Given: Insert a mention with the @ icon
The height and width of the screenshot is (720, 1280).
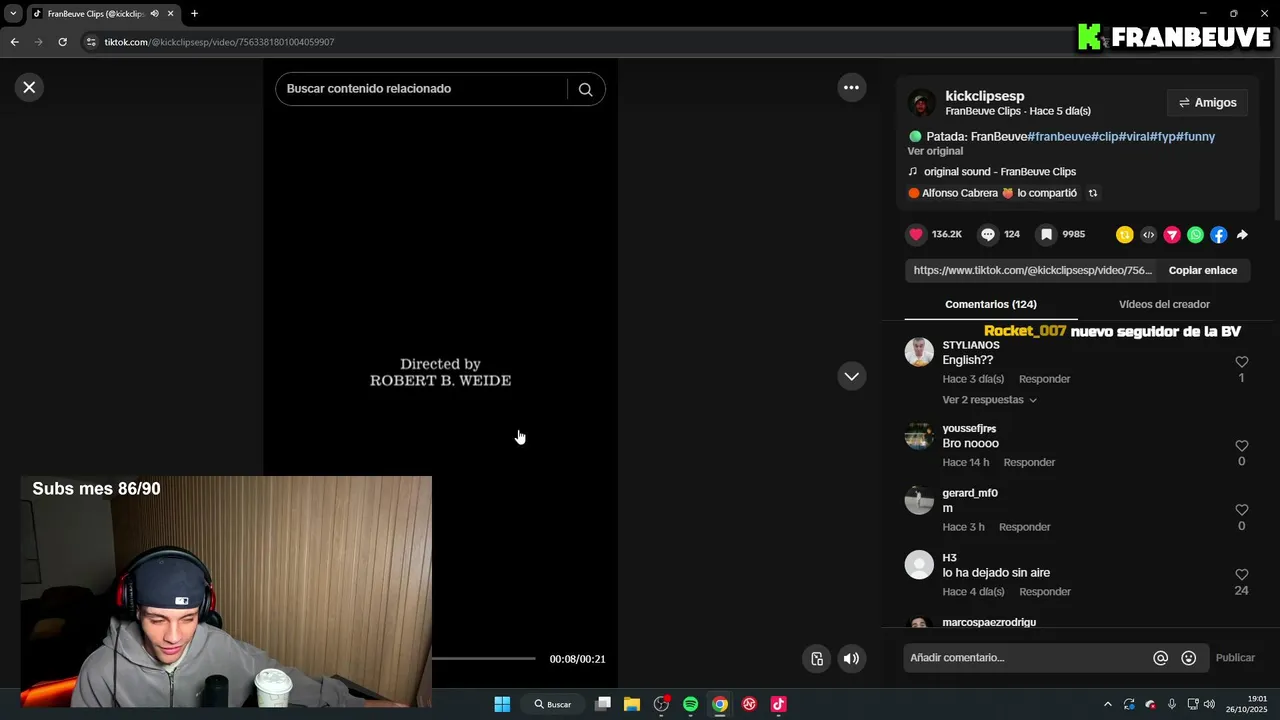Looking at the screenshot, I should click(1161, 658).
